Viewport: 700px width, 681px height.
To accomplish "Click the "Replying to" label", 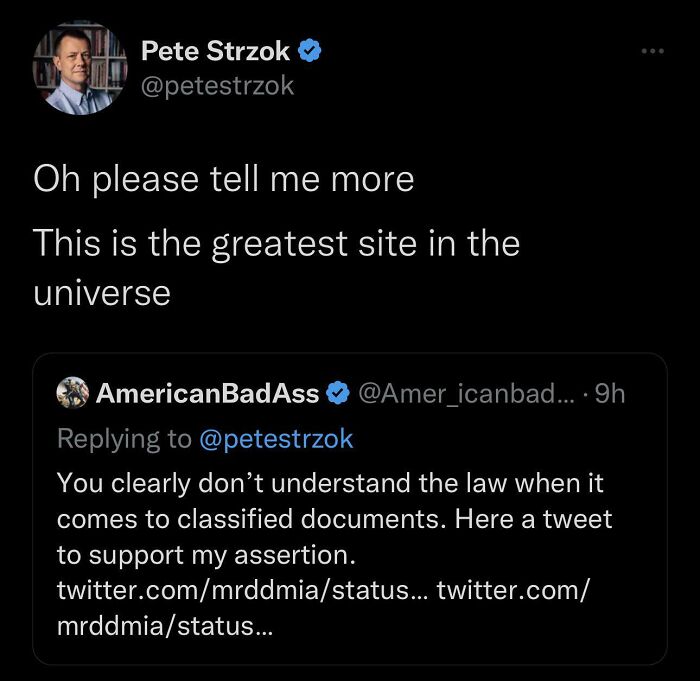I will [124, 438].
